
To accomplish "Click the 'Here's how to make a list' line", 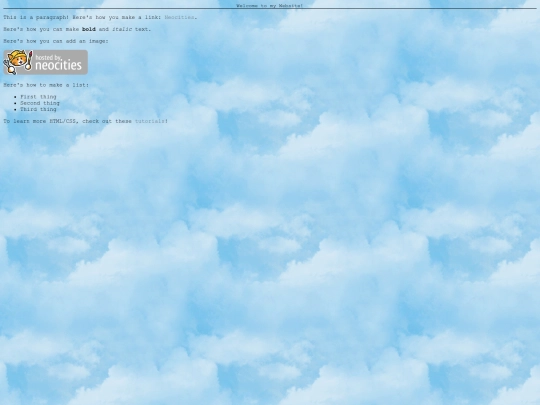I will [x=46, y=85].
